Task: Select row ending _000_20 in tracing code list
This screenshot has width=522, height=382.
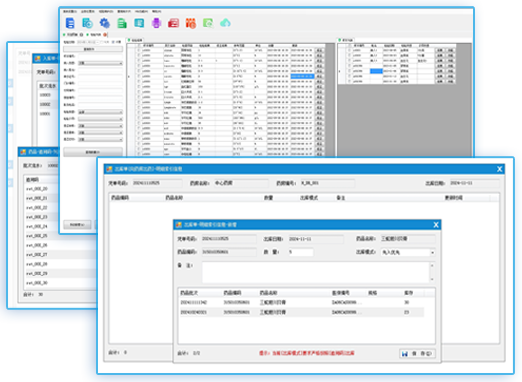Action: point(41,189)
